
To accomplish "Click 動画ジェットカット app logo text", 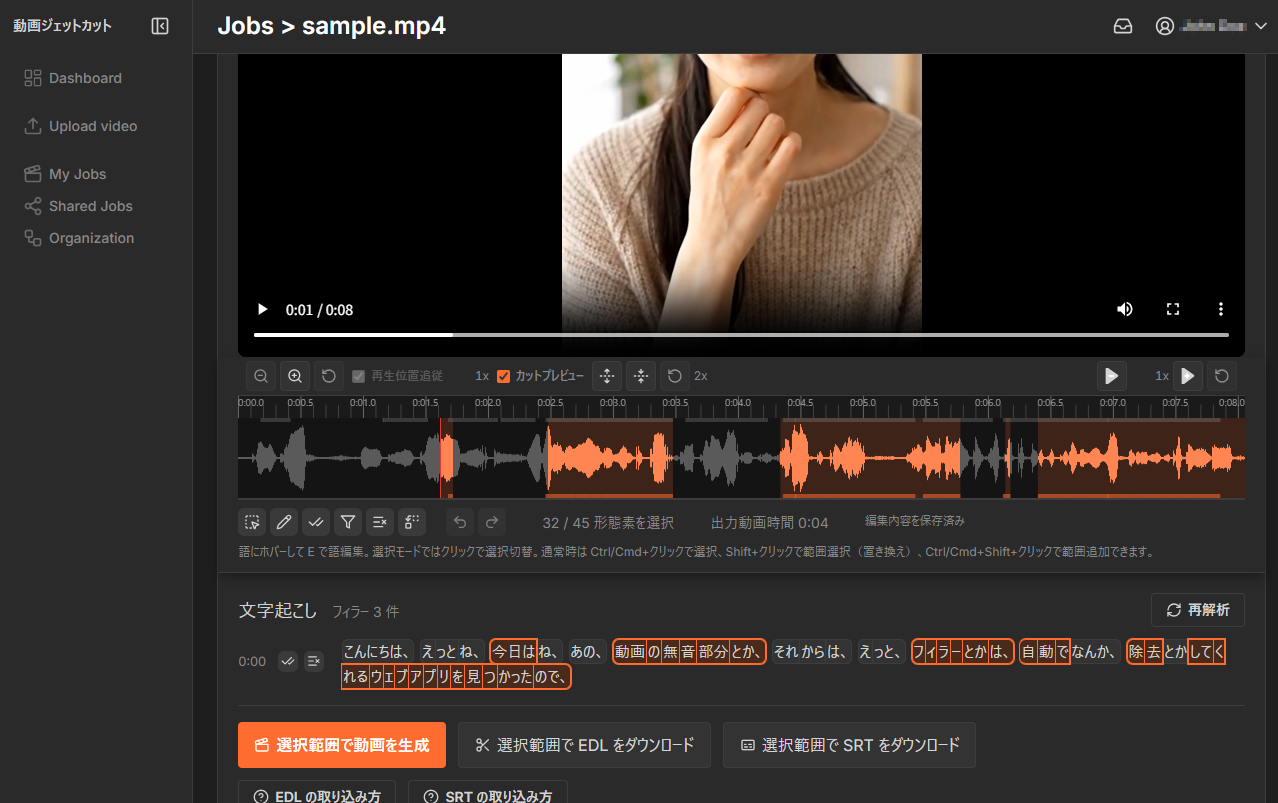I will tap(62, 26).
